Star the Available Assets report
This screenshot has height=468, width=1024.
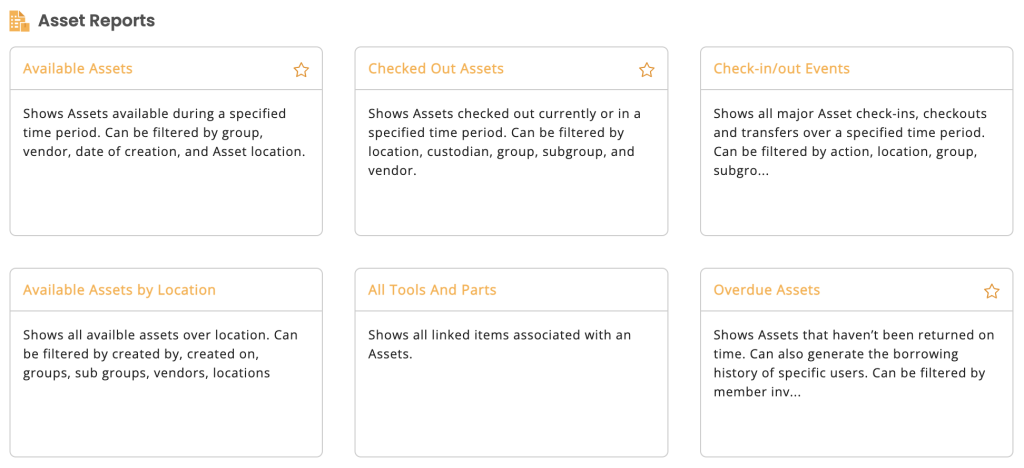(301, 70)
